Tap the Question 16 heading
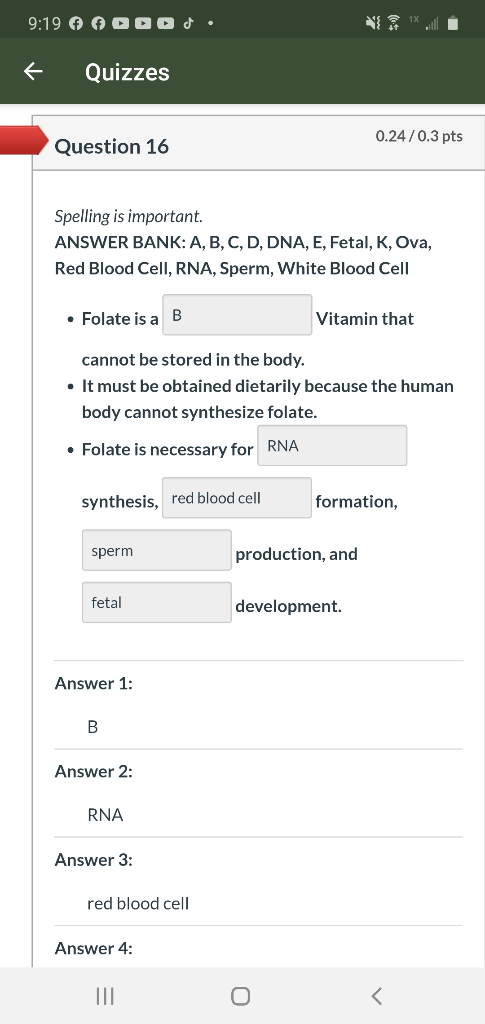Viewport: 485px width, 1024px height. tap(112, 146)
